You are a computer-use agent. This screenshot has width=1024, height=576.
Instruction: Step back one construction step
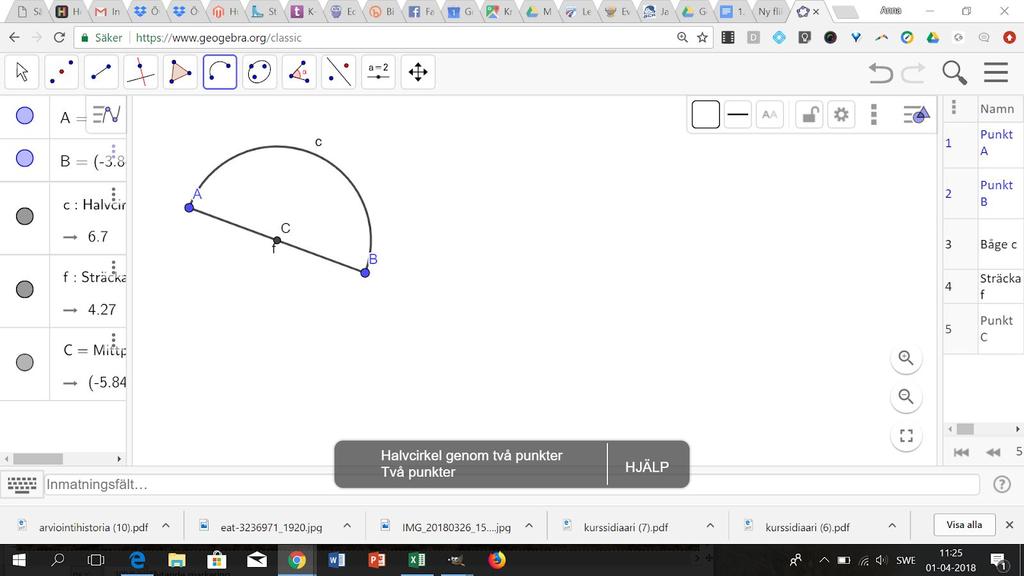coord(993,452)
